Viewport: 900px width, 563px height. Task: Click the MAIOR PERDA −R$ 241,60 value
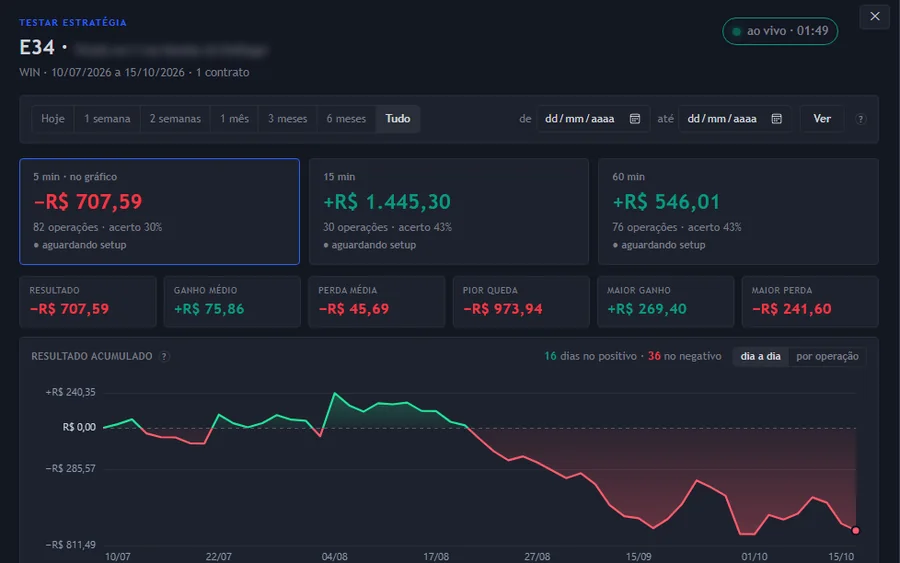pos(792,309)
